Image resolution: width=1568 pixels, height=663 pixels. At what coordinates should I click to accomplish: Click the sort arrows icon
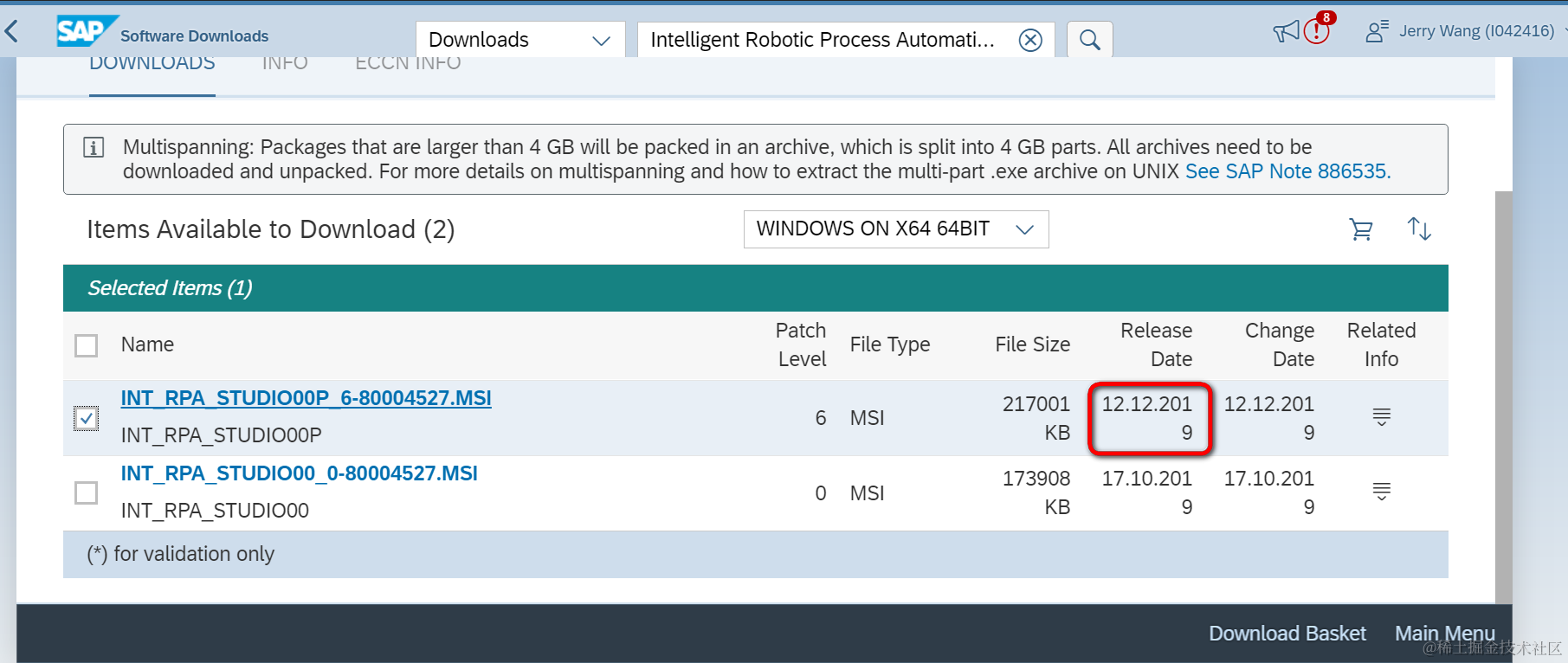point(1419,229)
